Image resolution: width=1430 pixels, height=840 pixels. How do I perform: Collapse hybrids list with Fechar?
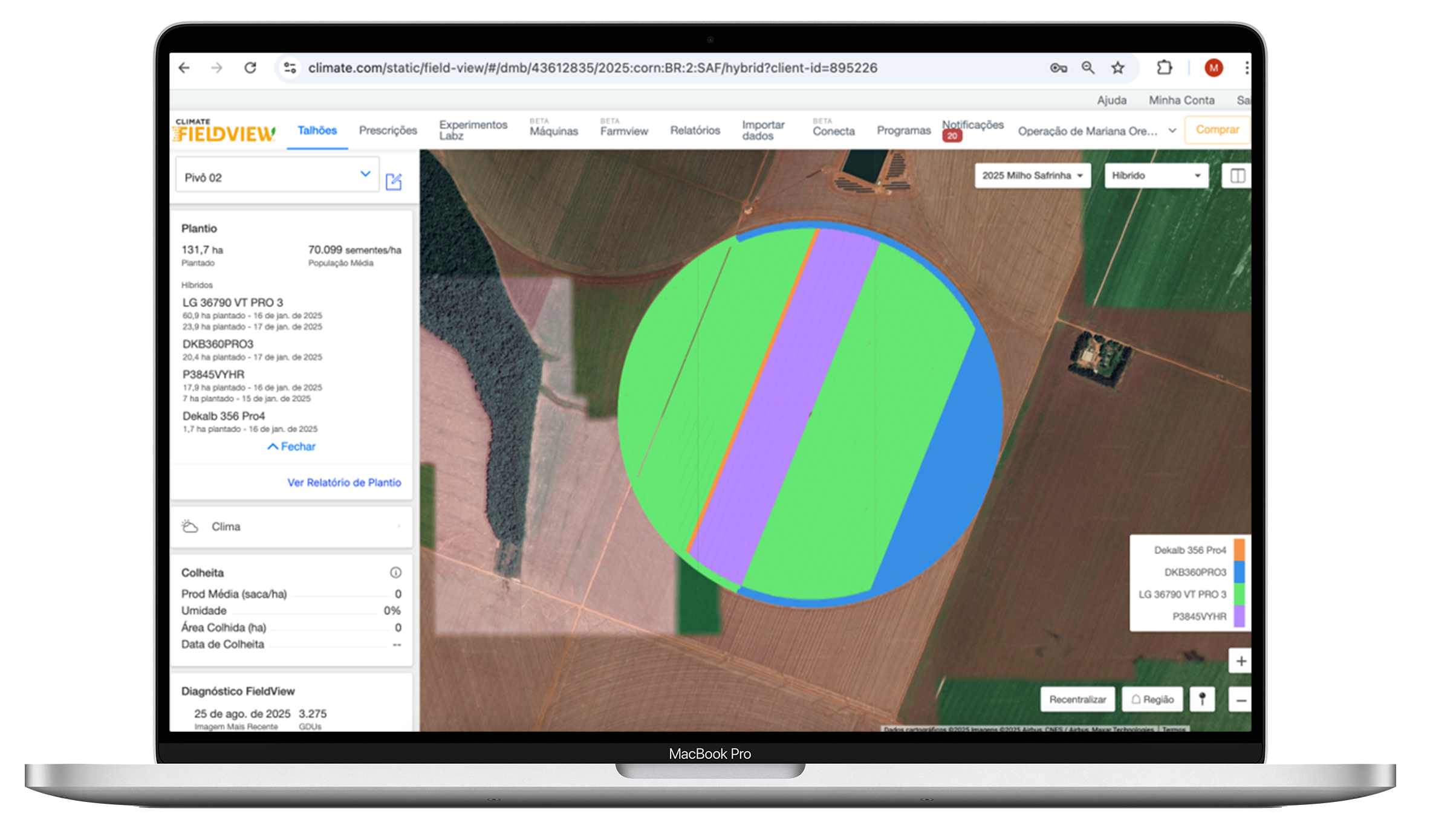pos(291,447)
